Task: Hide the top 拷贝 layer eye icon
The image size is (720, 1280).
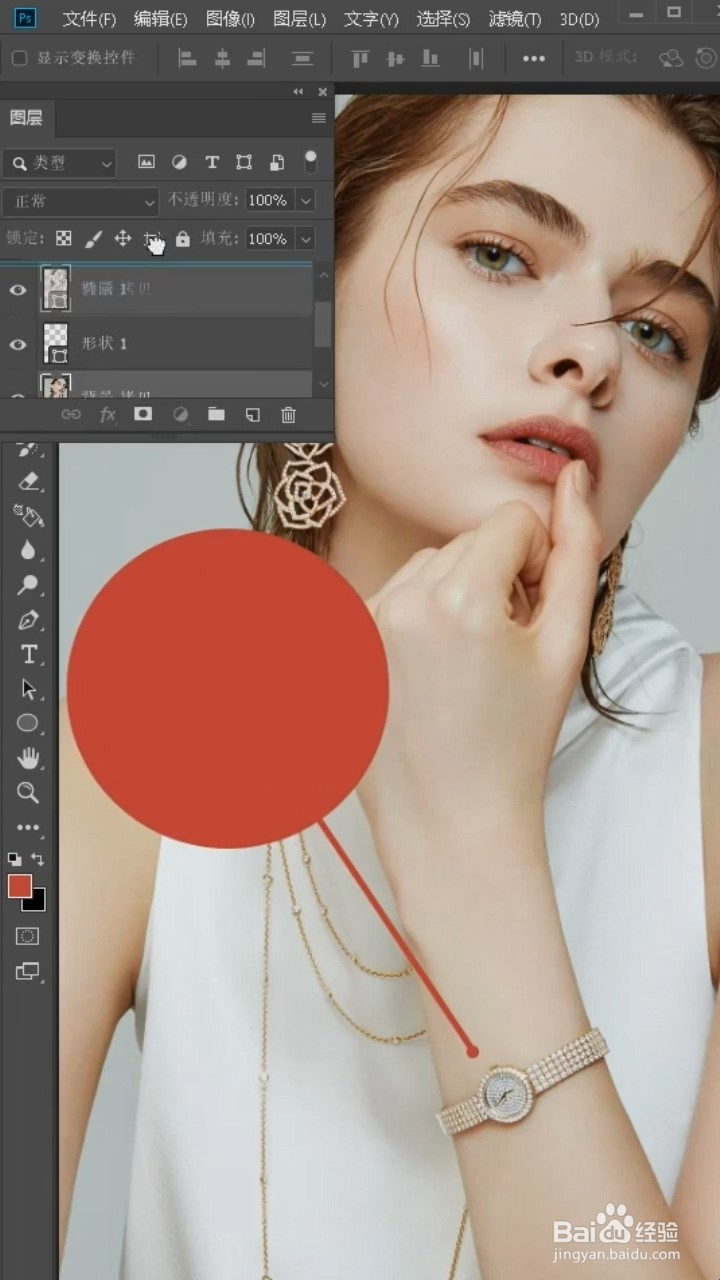Action: coord(17,290)
